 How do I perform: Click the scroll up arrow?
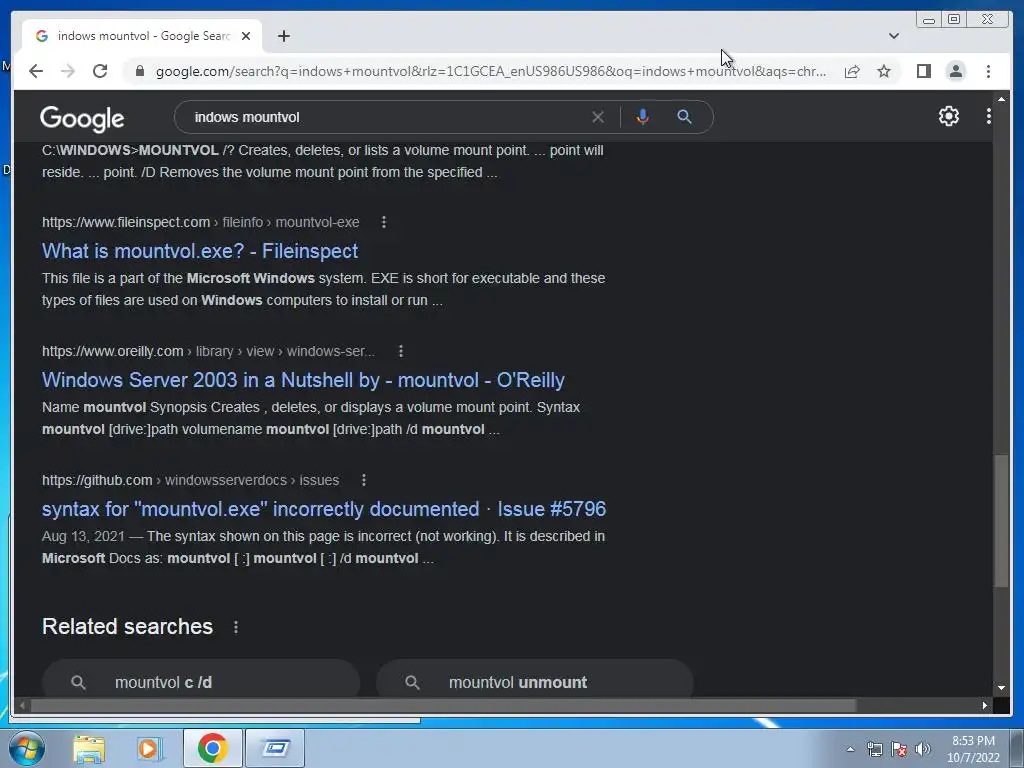[x=1001, y=100]
